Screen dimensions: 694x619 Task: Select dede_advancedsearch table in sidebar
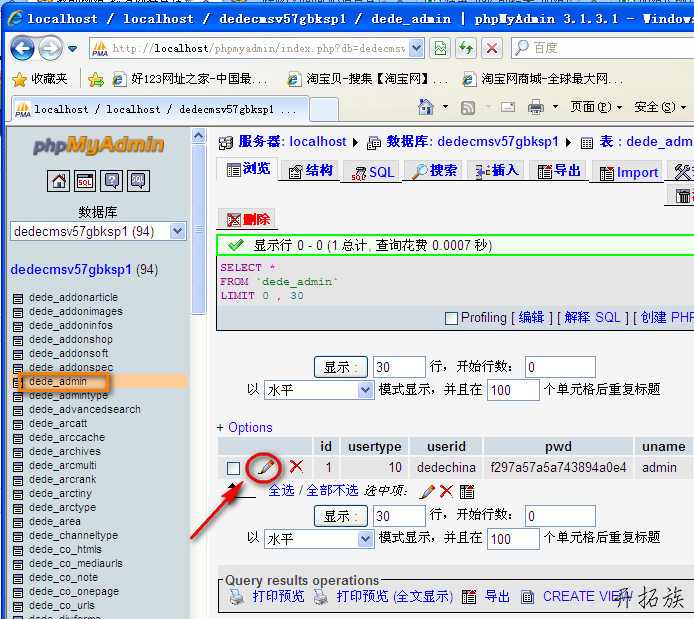pyautogui.click(x=85, y=410)
